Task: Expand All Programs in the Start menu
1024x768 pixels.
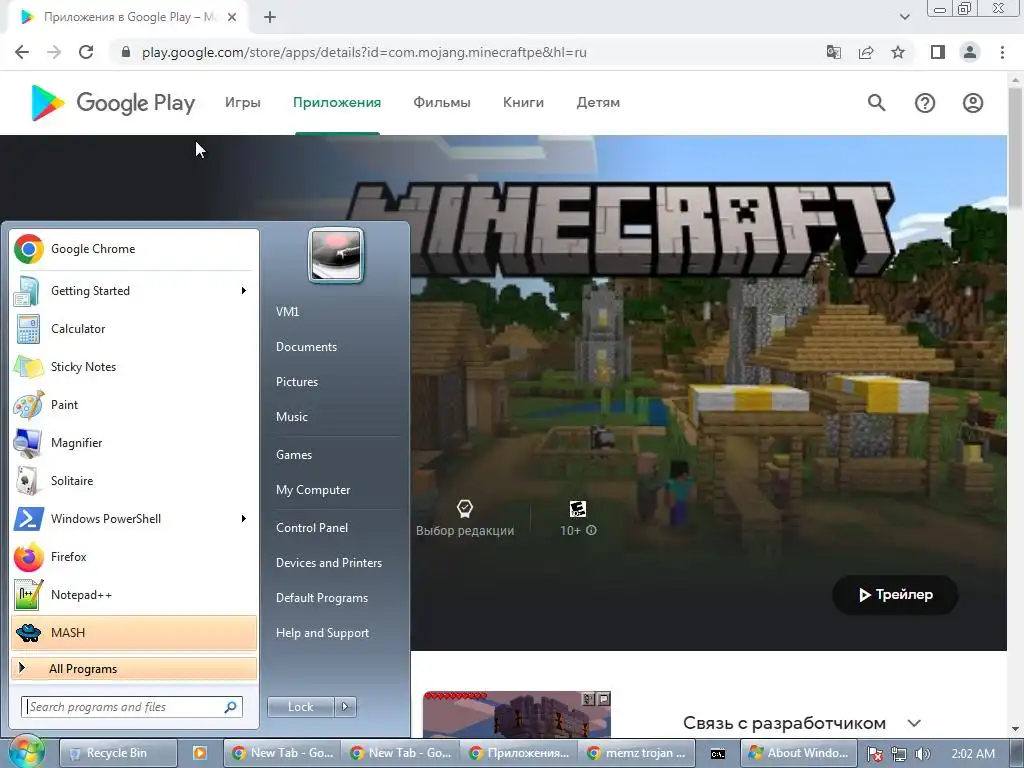Action: (134, 669)
